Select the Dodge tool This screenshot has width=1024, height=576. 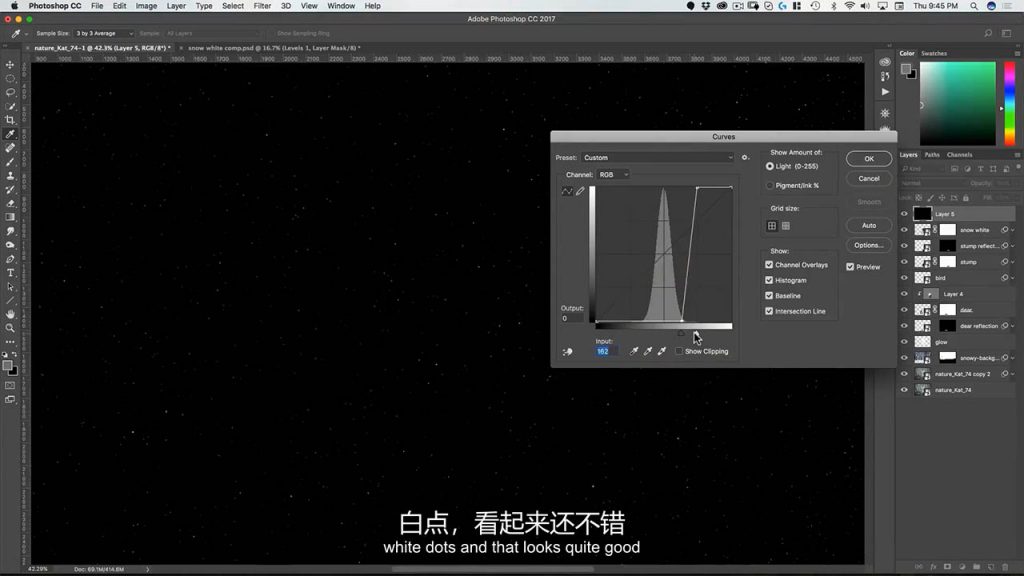tap(10, 245)
